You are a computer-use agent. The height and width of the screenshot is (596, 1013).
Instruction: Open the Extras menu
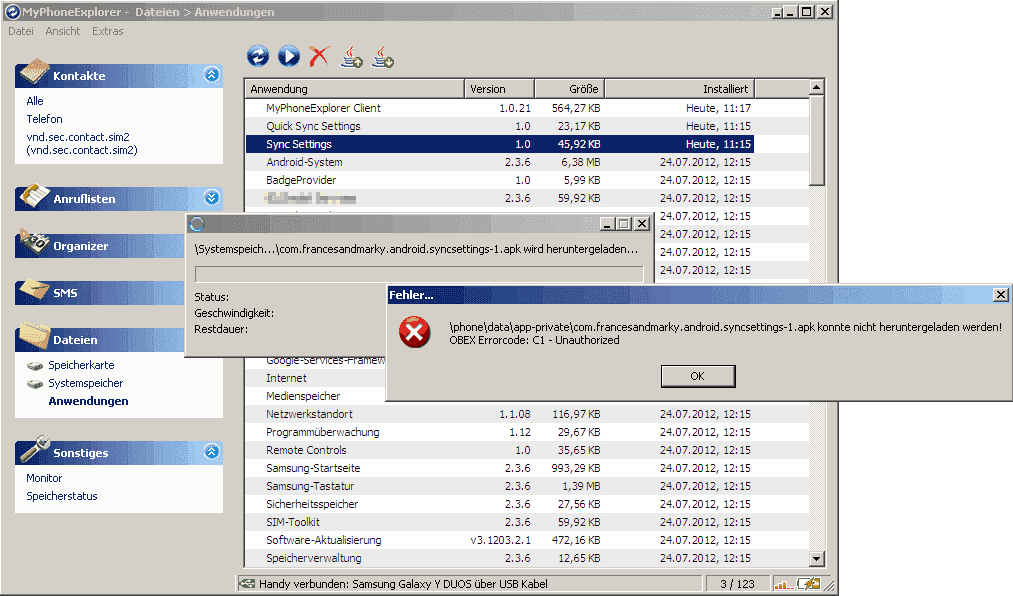(x=107, y=31)
